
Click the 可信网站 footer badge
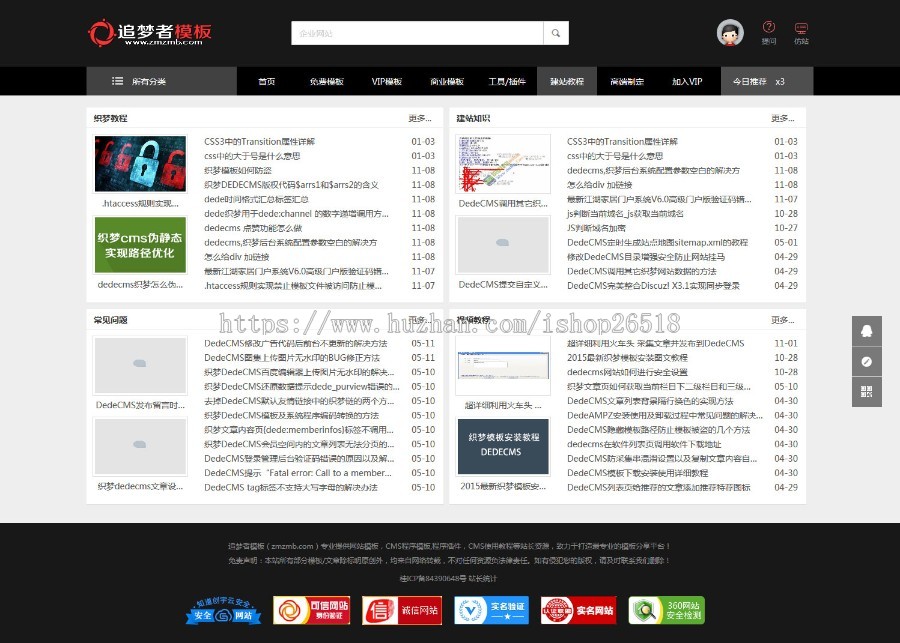[x=312, y=610]
